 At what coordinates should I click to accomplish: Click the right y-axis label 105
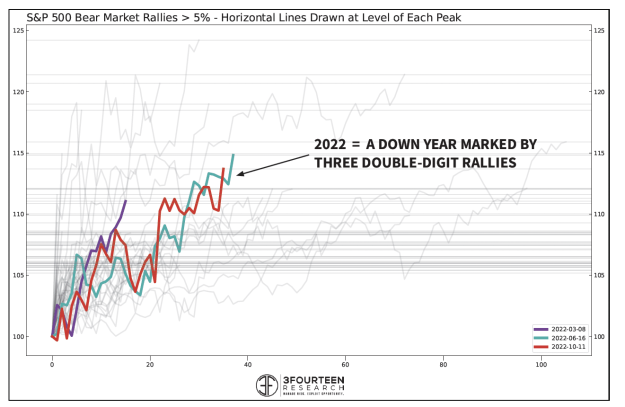[x=599, y=275]
